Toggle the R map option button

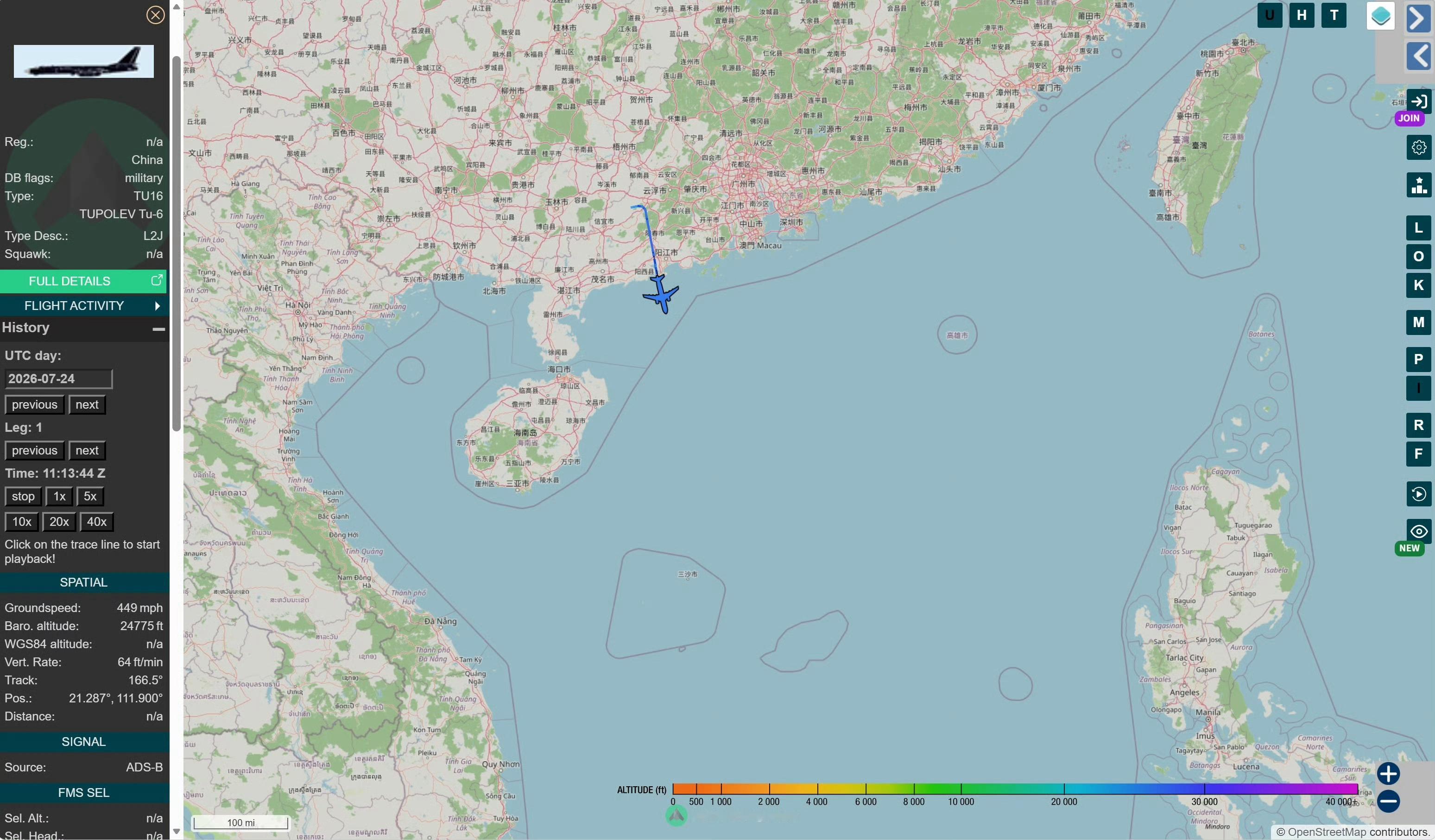1418,425
